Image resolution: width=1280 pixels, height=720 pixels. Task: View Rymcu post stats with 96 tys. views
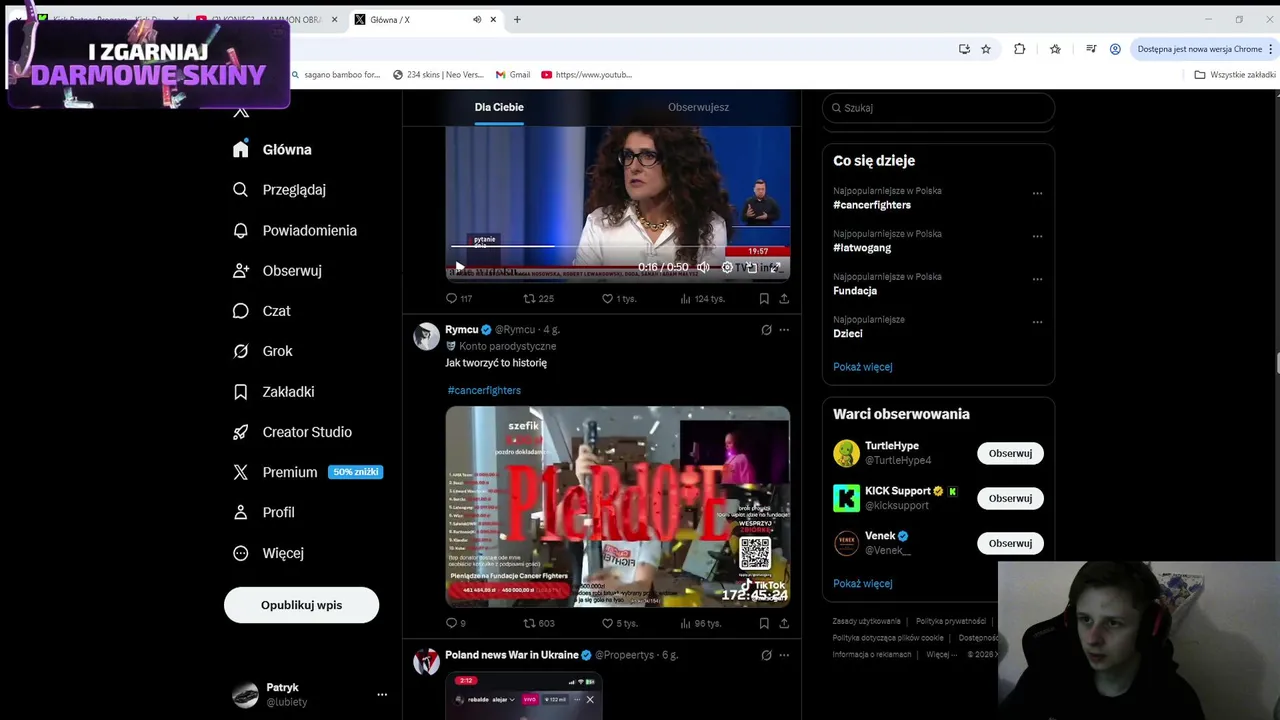700,623
